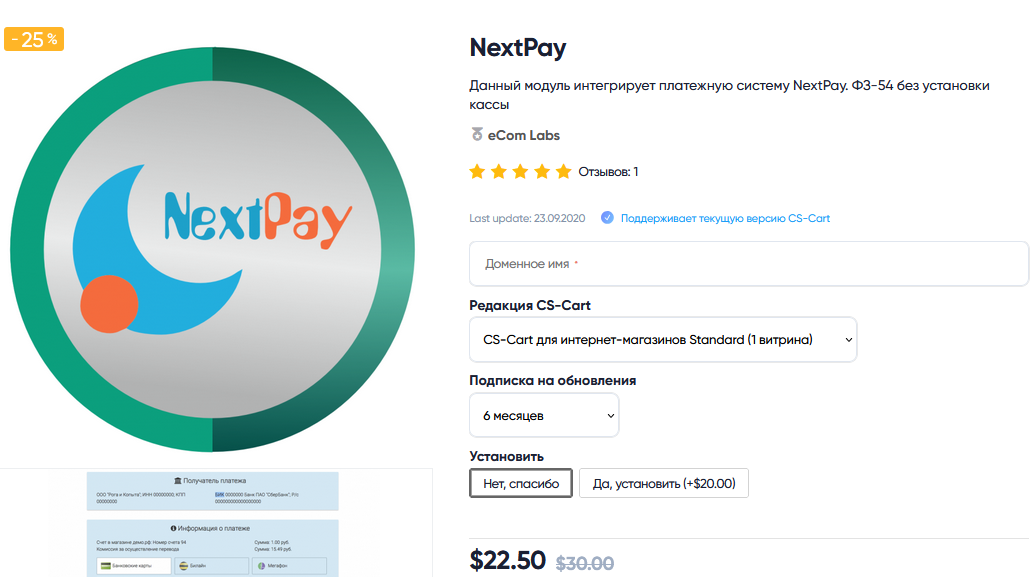Click the first rating star
Screen dimensions: 1034x577
click(x=477, y=172)
